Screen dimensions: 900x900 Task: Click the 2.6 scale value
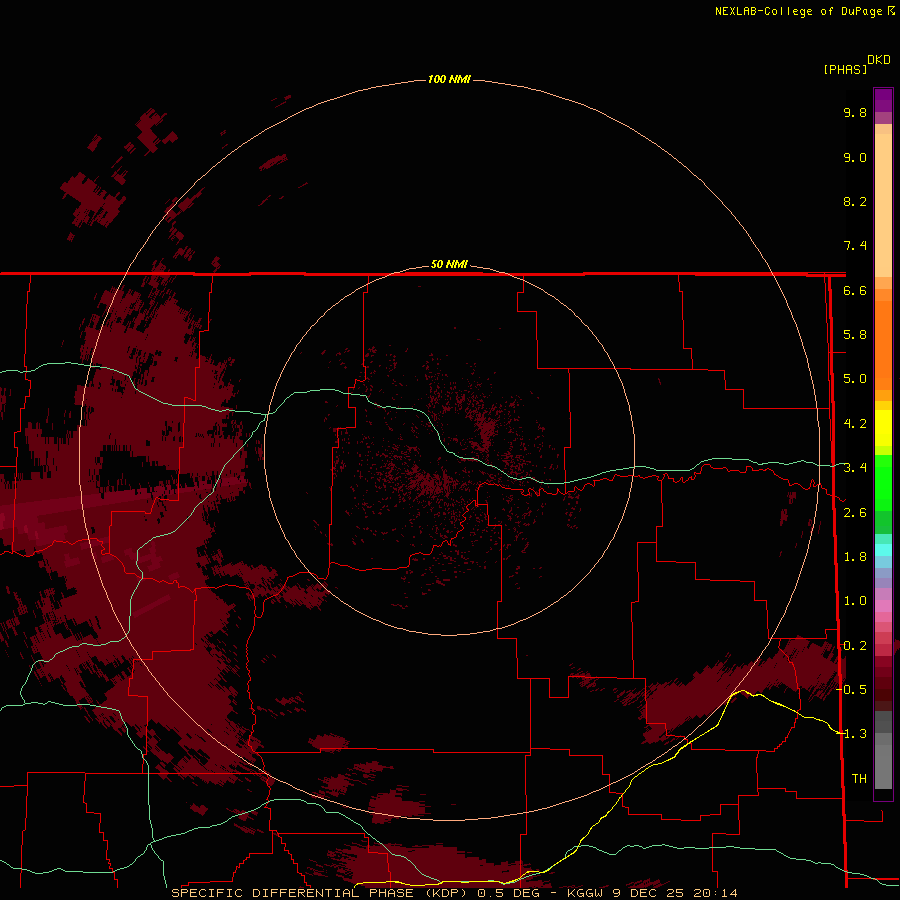tap(855, 513)
